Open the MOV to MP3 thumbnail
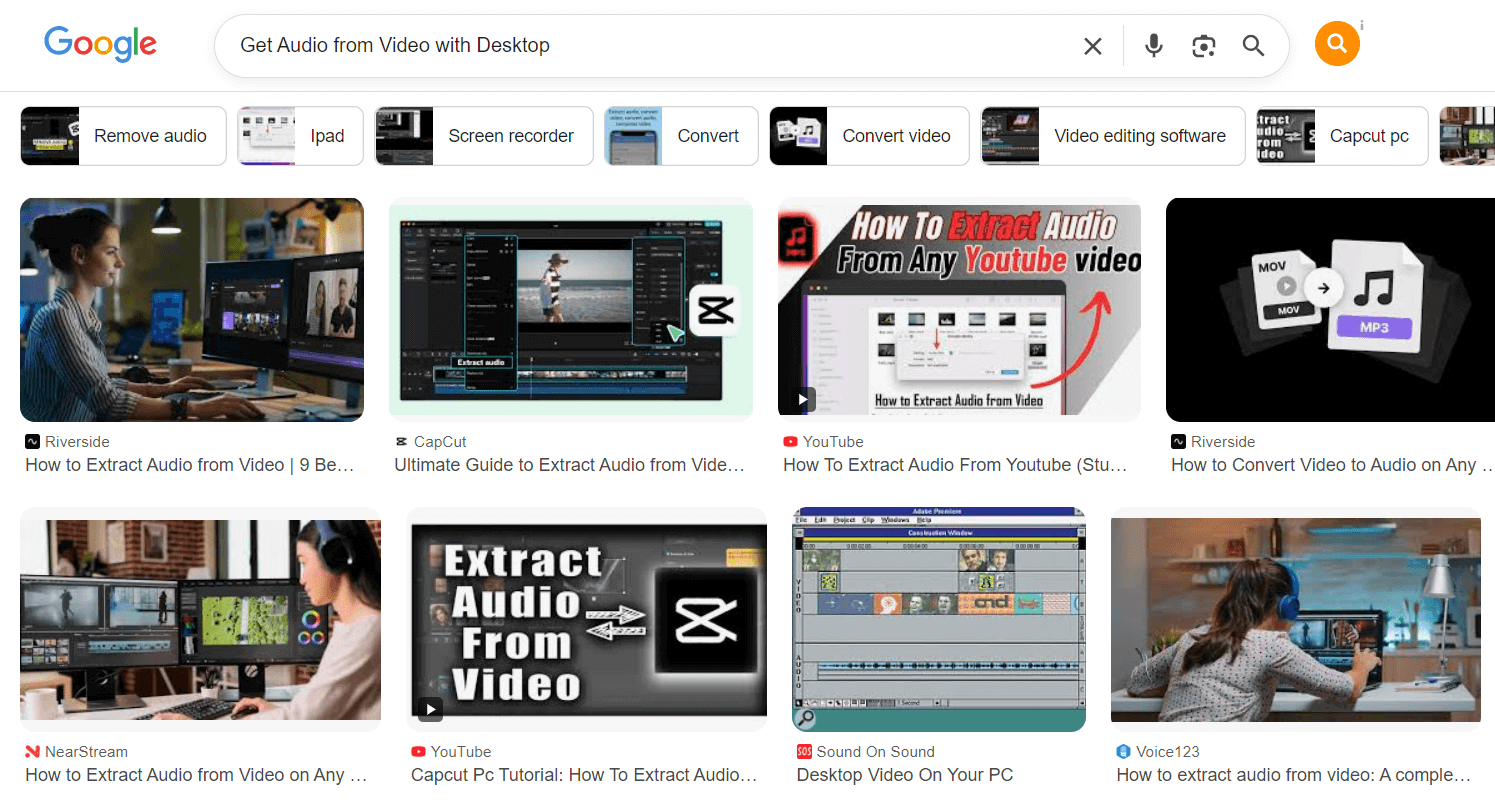 pyautogui.click(x=1330, y=310)
